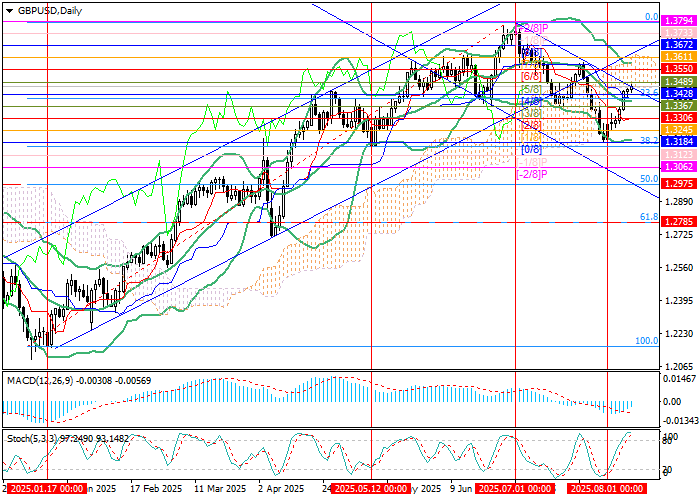Click the 0.00 MACD scale value
The image size is (700, 500).
tap(672, 402)
